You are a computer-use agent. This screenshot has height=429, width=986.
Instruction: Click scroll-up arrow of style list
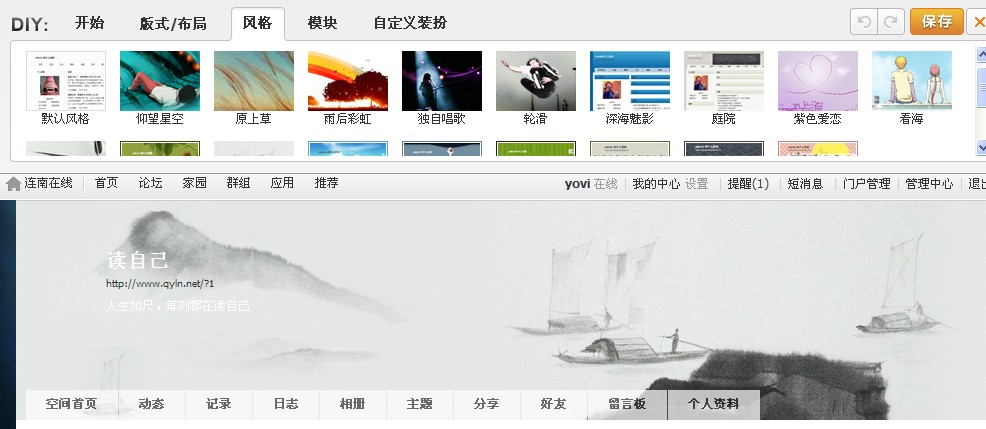(x=981, y=55)
